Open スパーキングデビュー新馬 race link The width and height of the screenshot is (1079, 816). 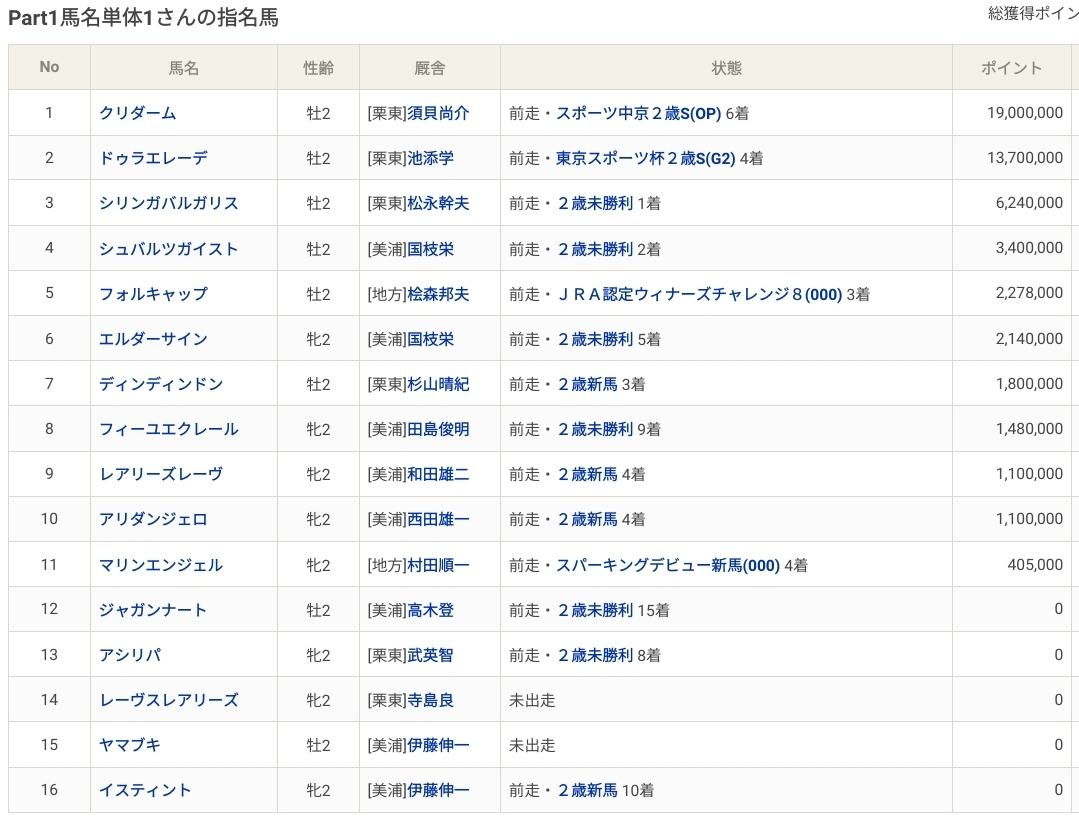pyautogui.click(x=667, y=565)
